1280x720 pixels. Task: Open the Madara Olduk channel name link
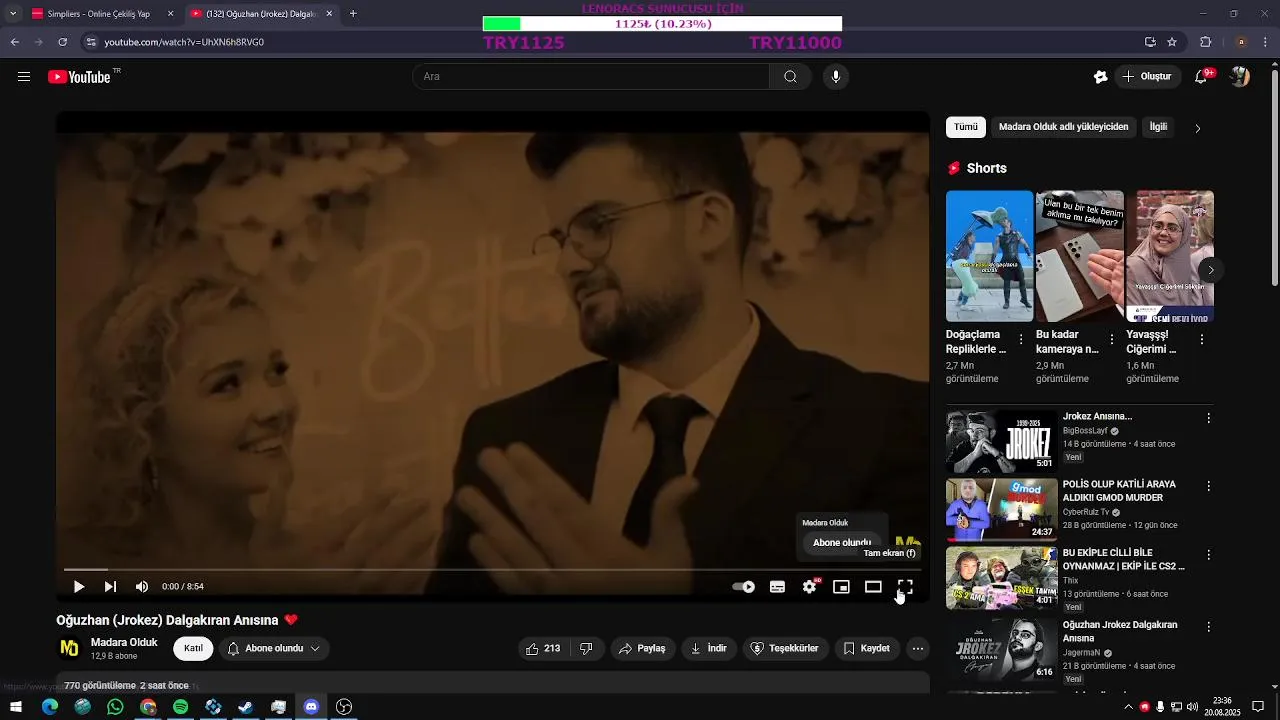click(124, 642)
